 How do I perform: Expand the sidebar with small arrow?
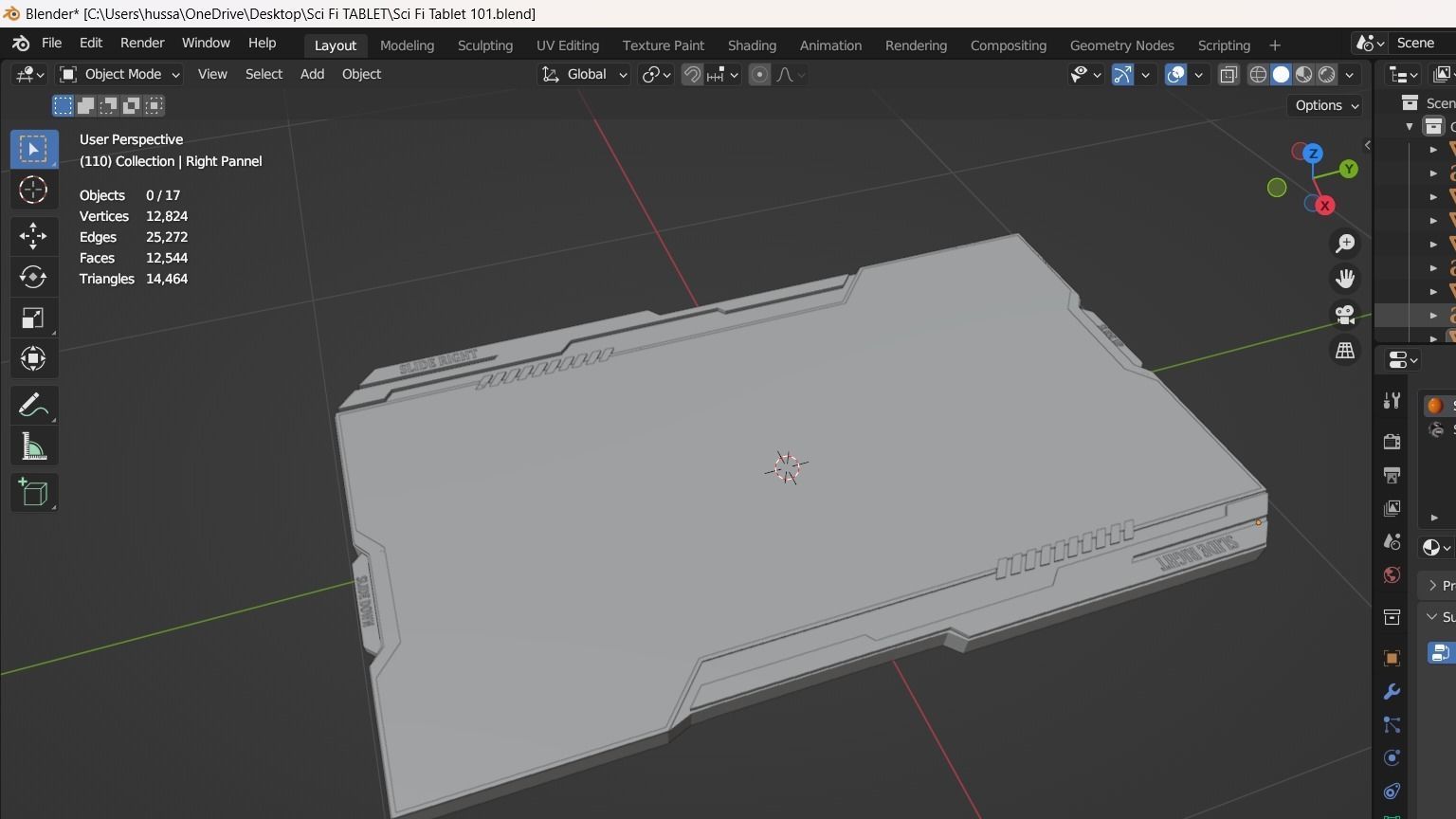click(1367, 145)
